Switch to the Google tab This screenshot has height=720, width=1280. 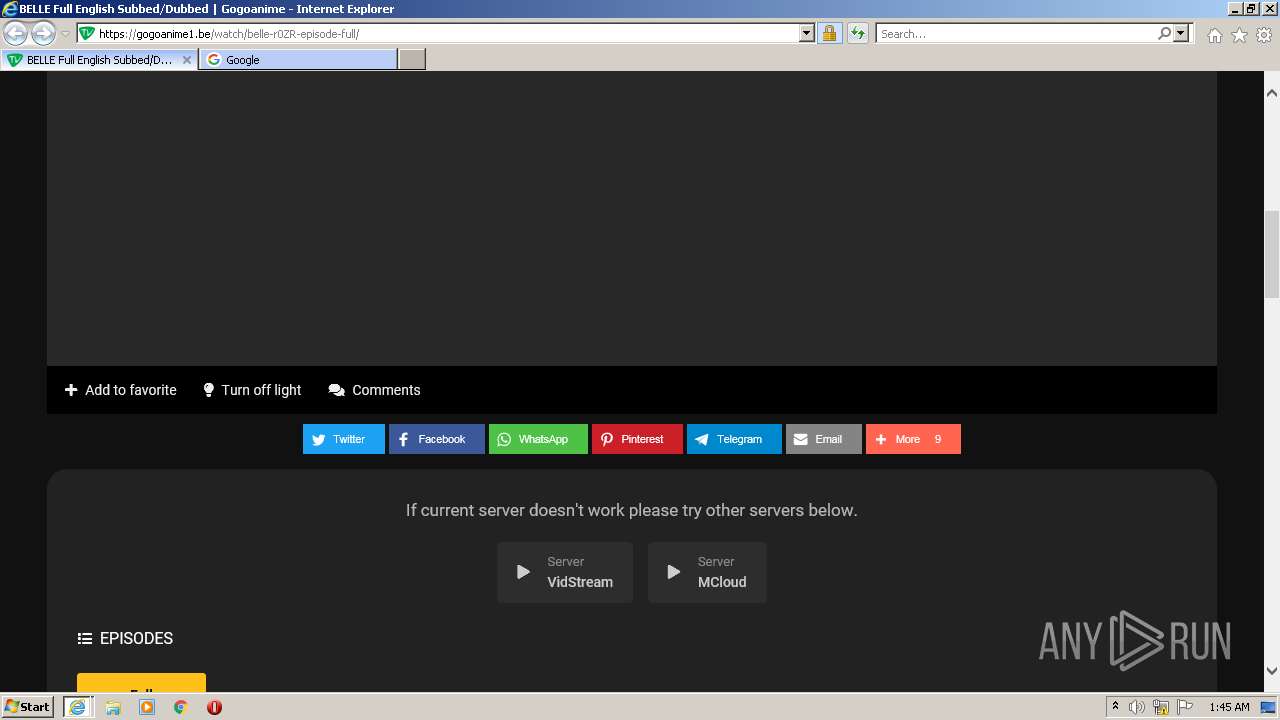pyautogui.click(x=298, y=60)
